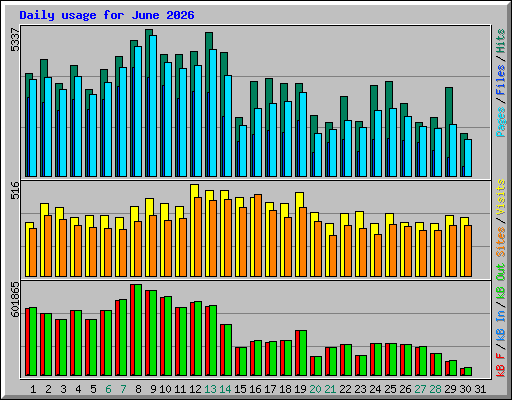This screenshot has width=512, height=400.
Task: Select weekend day label 6
Action: pyautogui.click(x=108, y=389)
